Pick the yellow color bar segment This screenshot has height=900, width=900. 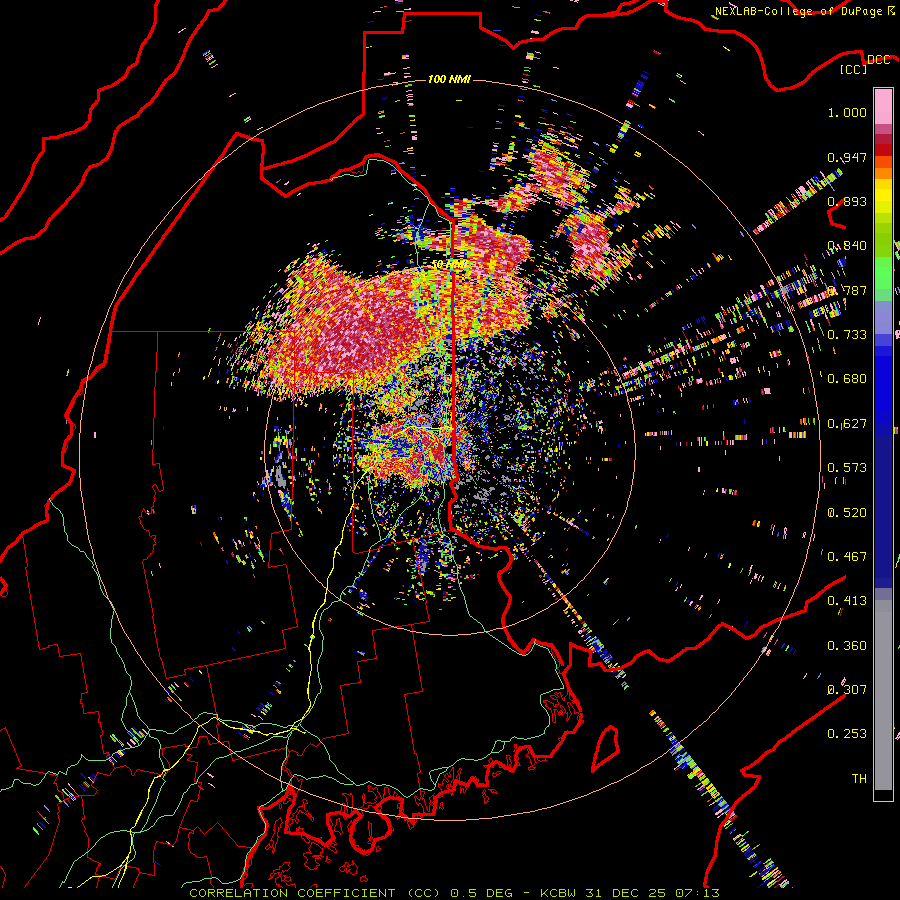click(883, 197)
